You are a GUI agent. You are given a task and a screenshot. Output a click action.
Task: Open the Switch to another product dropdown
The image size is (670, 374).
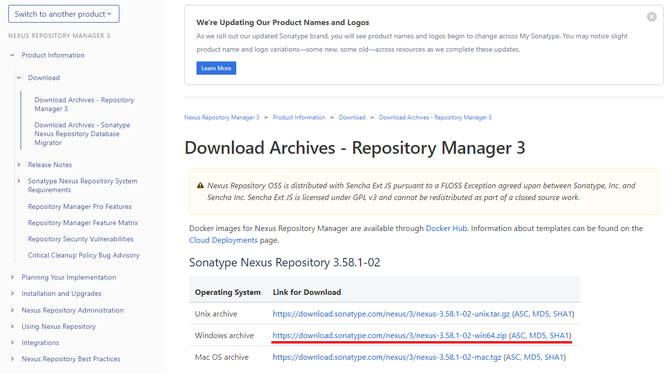[64, 14]
